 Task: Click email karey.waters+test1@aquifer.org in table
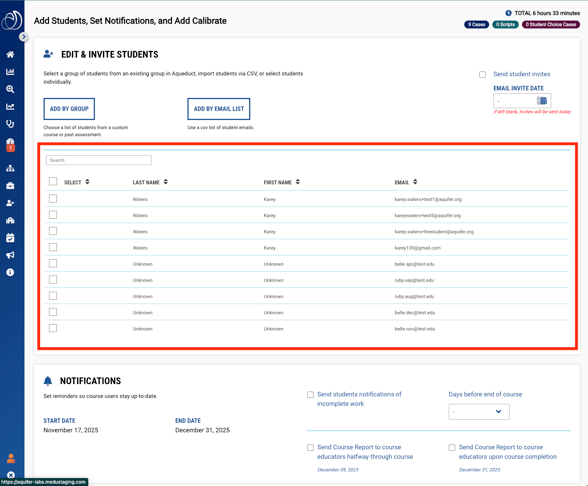428,200
